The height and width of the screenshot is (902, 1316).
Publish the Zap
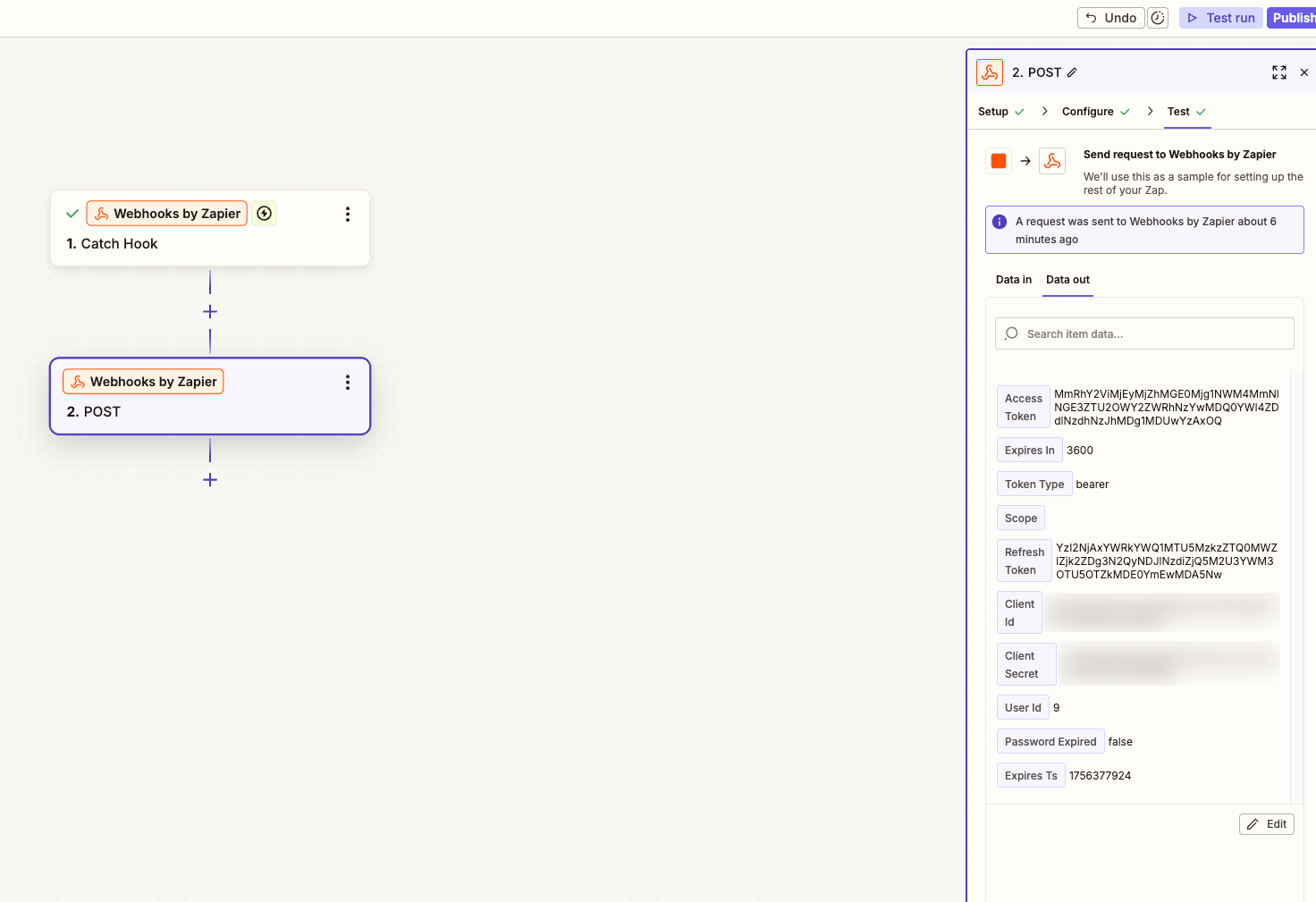click(1292, 17)
